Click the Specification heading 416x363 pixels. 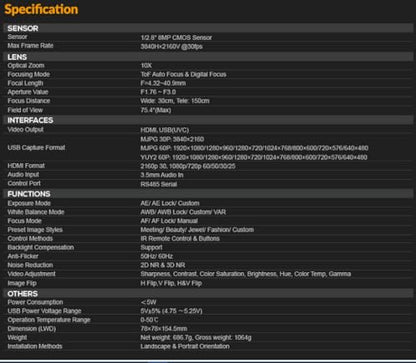pos(41,9)
